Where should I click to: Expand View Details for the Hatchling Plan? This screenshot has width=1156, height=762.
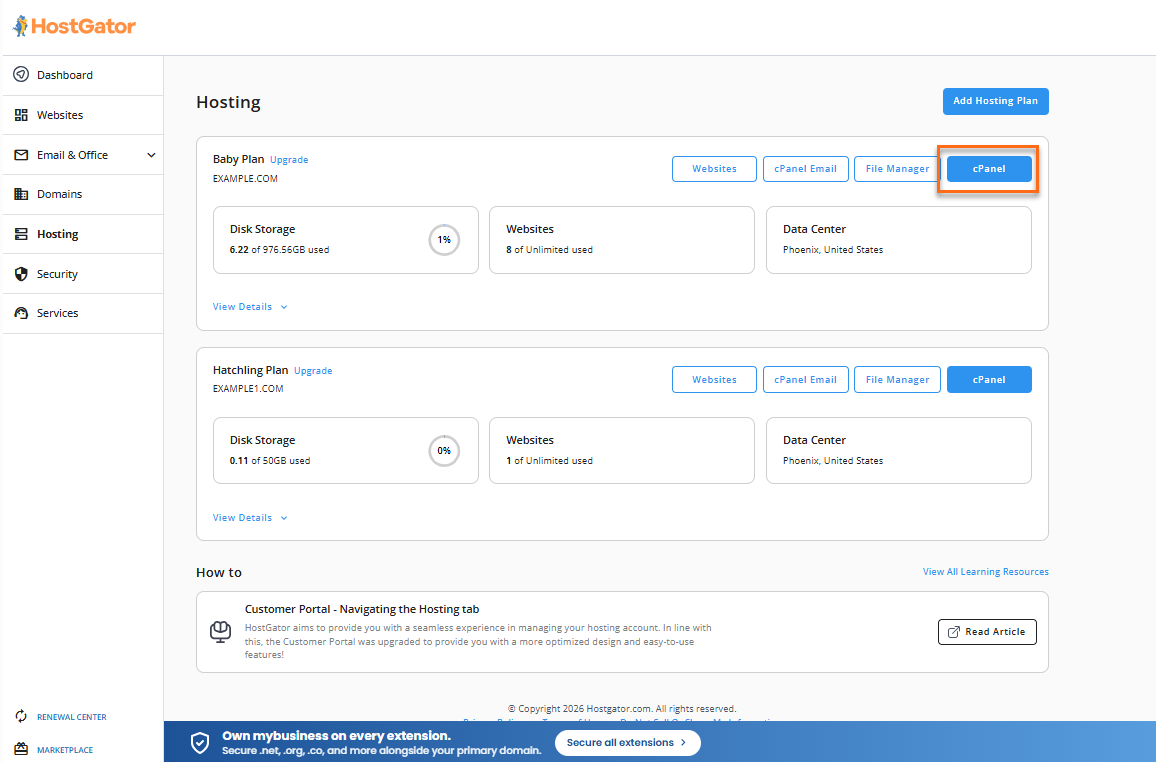[x=250, y=517]
